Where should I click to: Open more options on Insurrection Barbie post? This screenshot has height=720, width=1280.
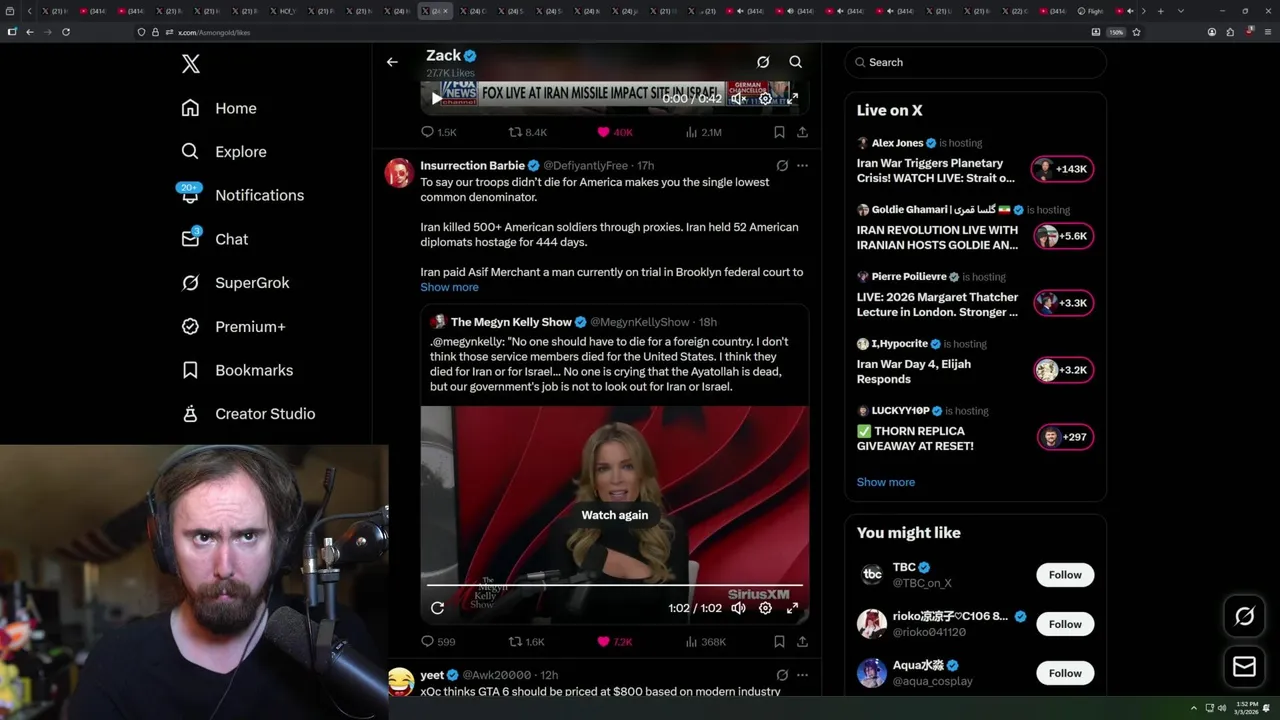(x=802, y=166)
